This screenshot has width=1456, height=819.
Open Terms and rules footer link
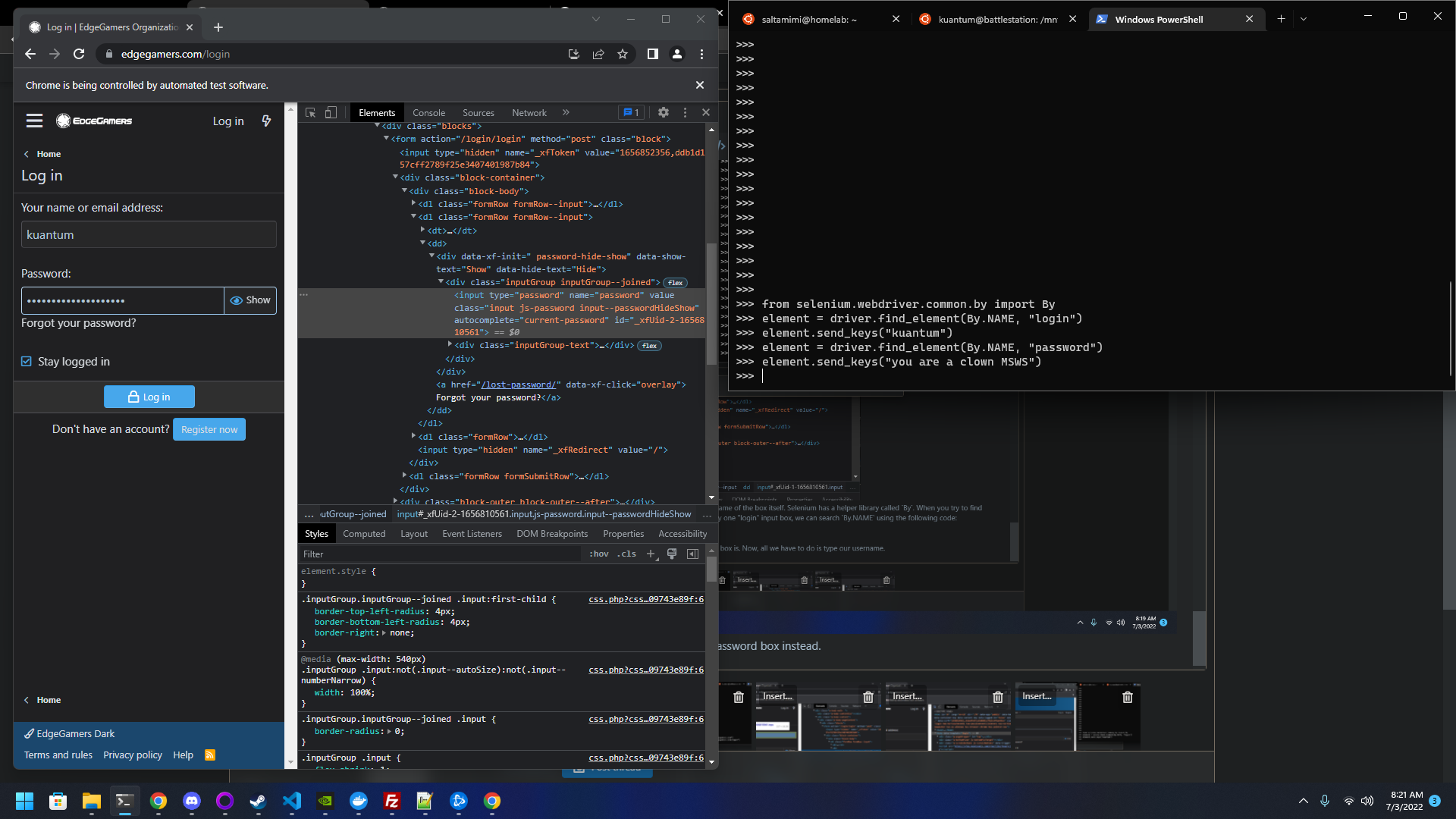(58, 755)
